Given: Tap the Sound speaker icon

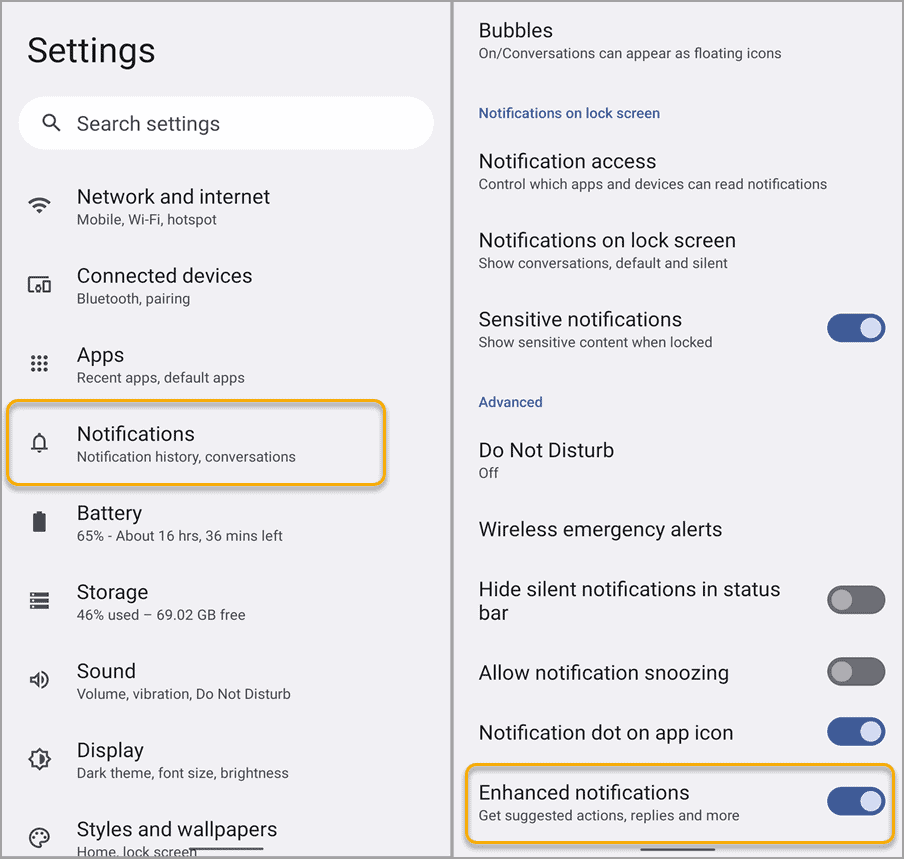Looking at the screenshot, I should coord(39,680).
